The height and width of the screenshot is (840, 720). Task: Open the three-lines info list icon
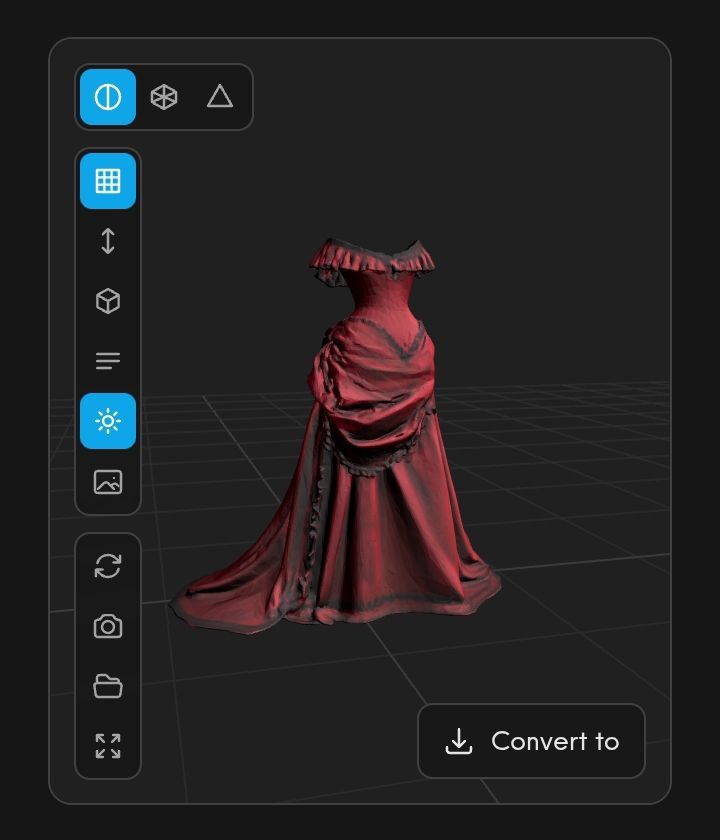(x=108, y=361)
